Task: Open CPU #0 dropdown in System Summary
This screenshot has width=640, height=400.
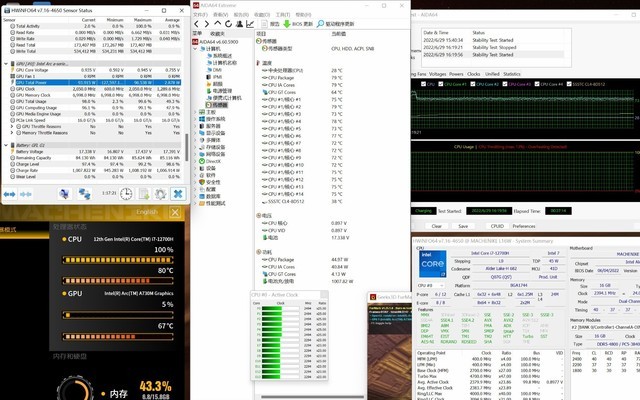Action: pyautogui.click(x=431, y=285)
